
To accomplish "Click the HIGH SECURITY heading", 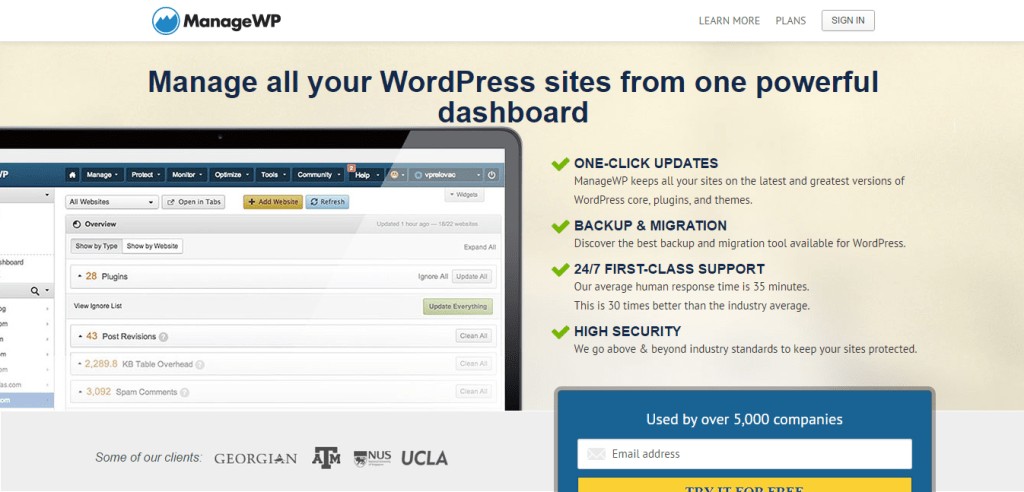I will click(x=628, y=331).
